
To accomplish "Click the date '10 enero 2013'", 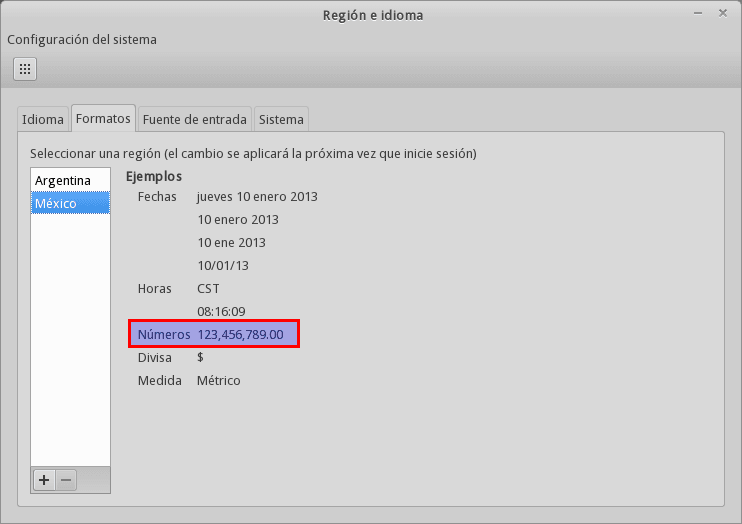I will coord(238,220).
